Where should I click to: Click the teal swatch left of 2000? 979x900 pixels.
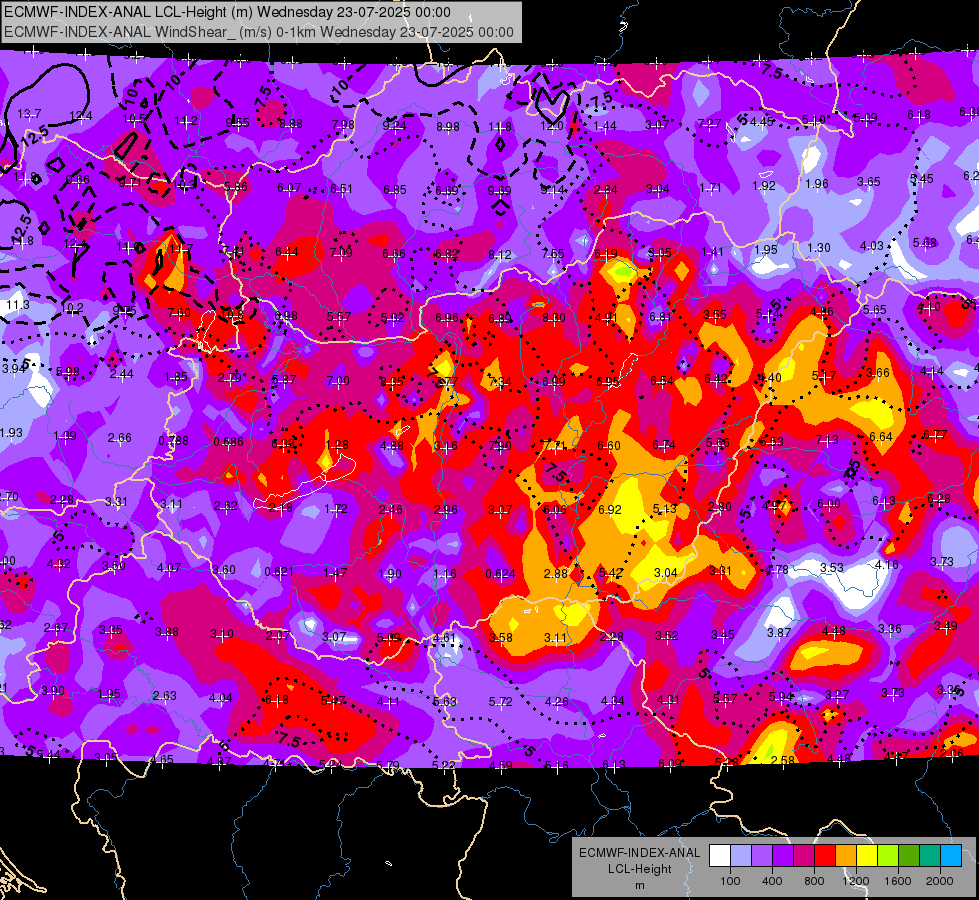coord(930,856)
